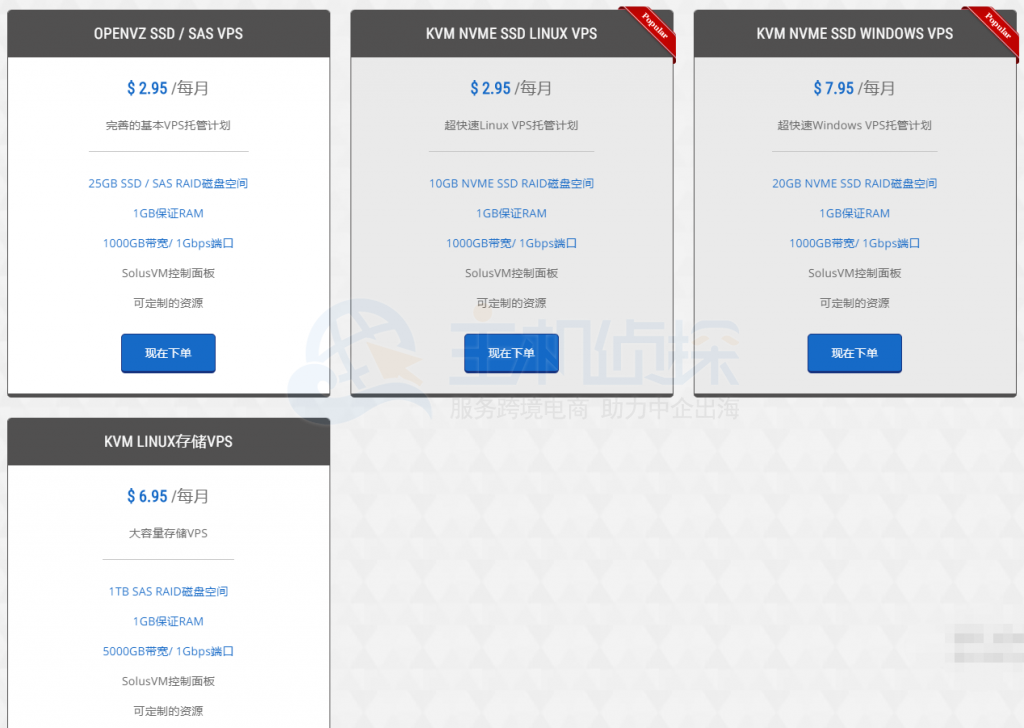Click the KVM NVME SSD LINUX VPS title bar
1024x728 pixels.
point(511,33)
